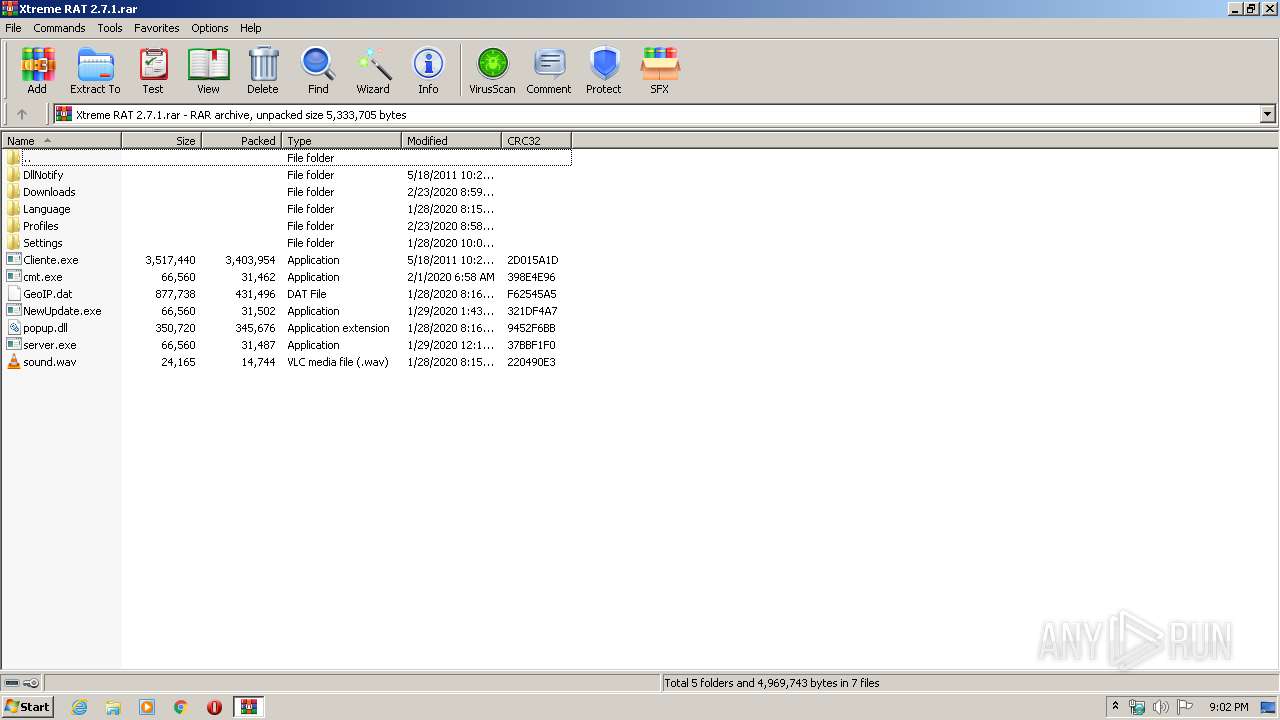Open the Windows Start menu
The image size is (1280, 720).
[x=27, y=706]
